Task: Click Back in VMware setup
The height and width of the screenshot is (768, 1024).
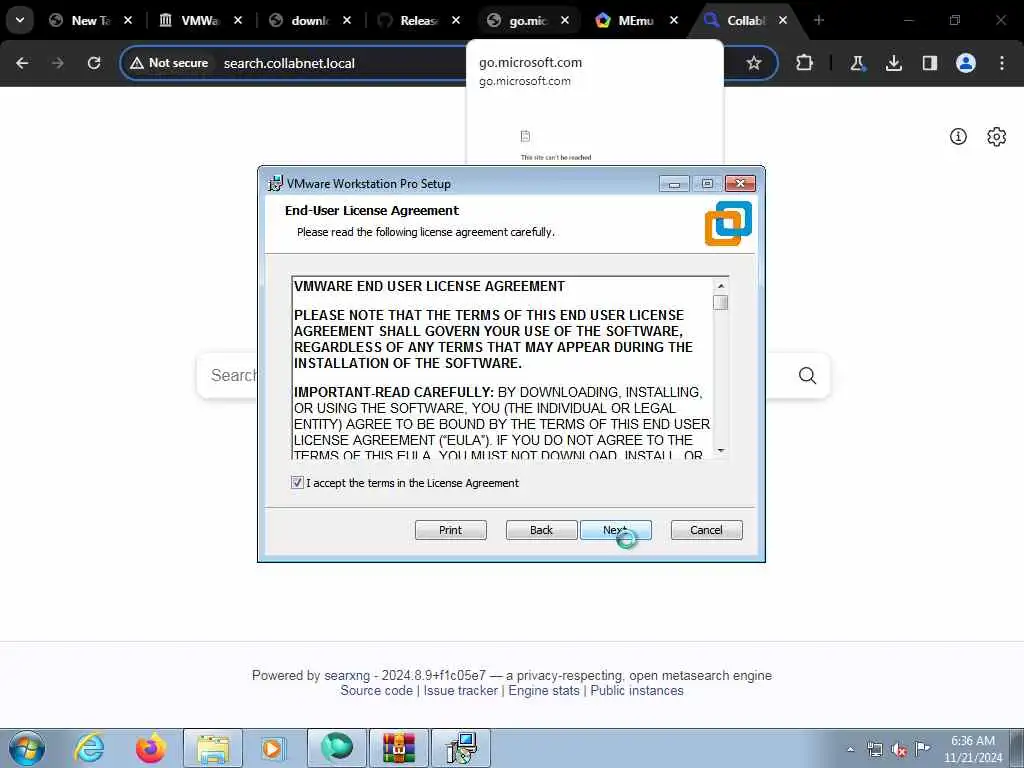Action: tap(541, 530)
